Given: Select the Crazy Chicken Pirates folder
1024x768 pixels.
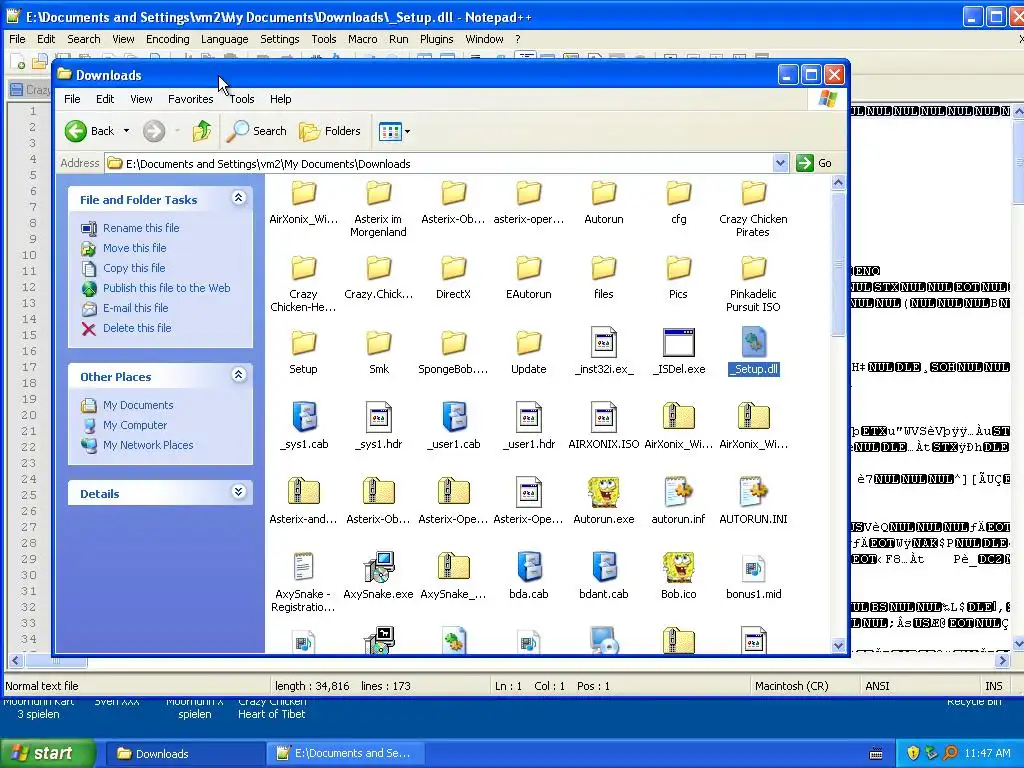Looking at the screenshot, I should [754, 192].
